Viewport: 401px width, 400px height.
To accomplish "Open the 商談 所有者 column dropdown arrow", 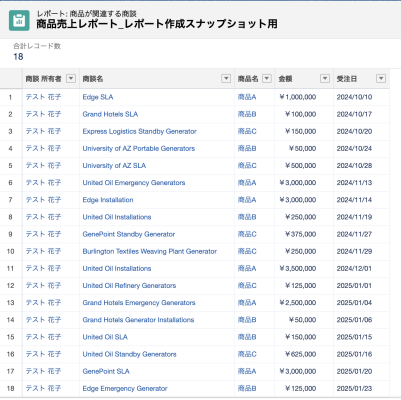I will point(71,79).
